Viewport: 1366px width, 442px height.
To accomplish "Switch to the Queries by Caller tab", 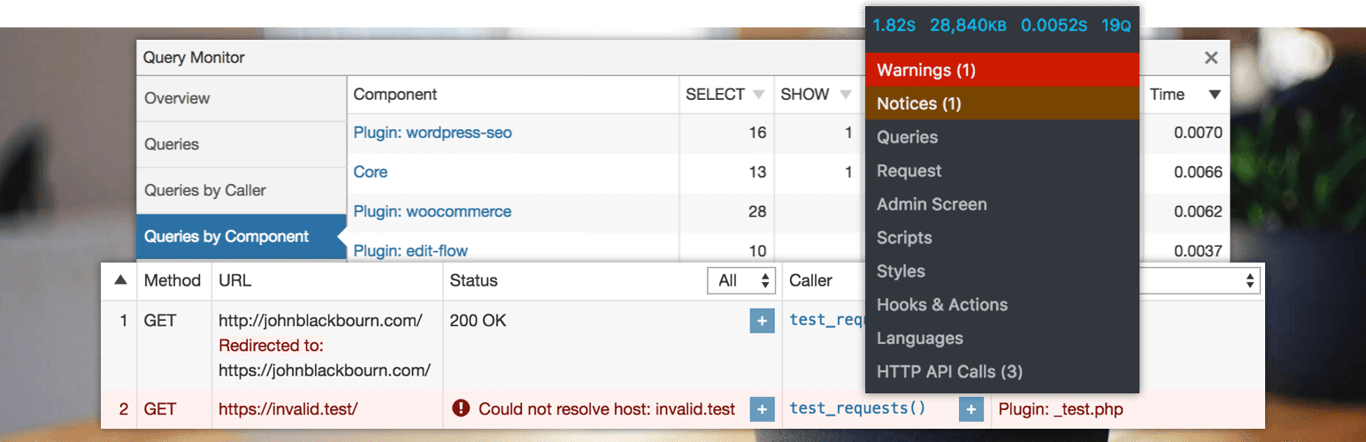I will tap(205, 190).
